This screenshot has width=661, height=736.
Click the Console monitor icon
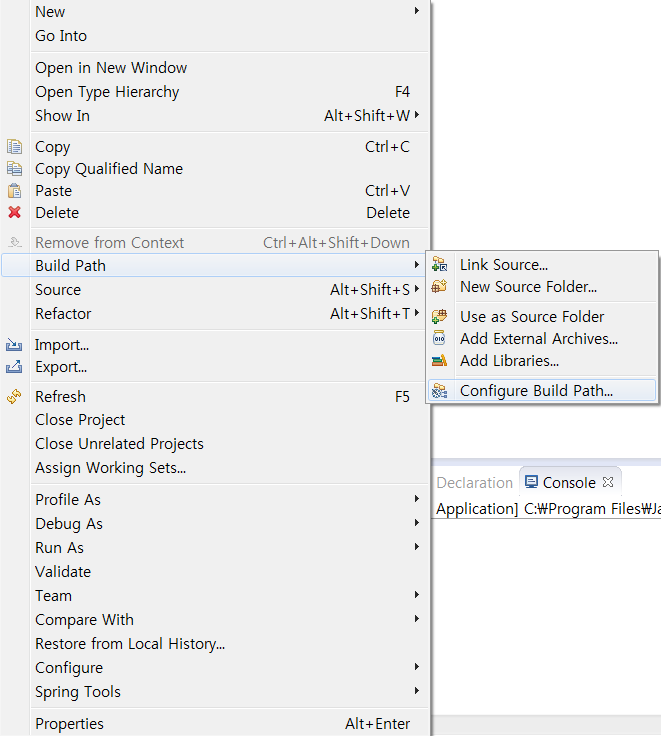[531, 482]
